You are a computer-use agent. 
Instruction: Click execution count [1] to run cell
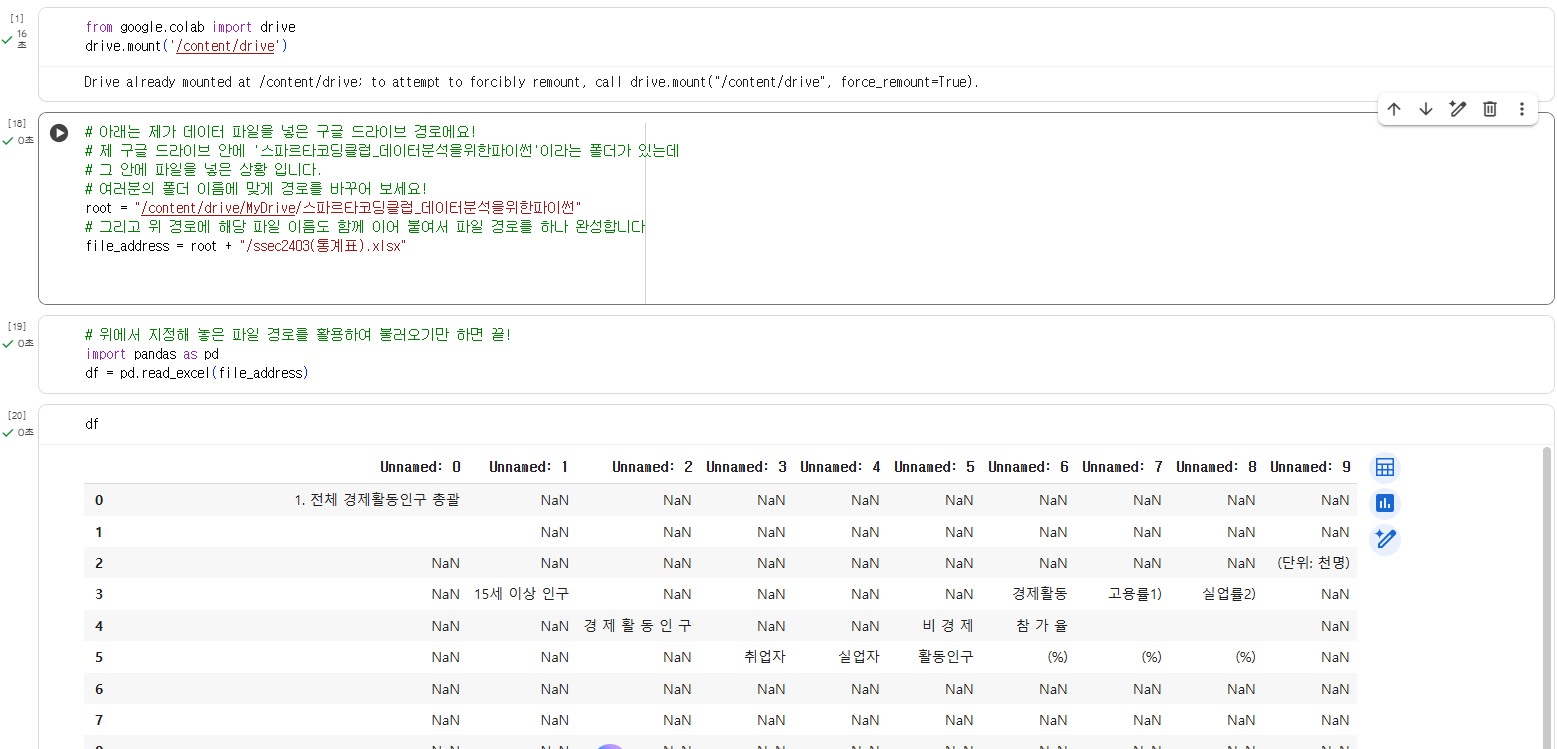(17, 19)
